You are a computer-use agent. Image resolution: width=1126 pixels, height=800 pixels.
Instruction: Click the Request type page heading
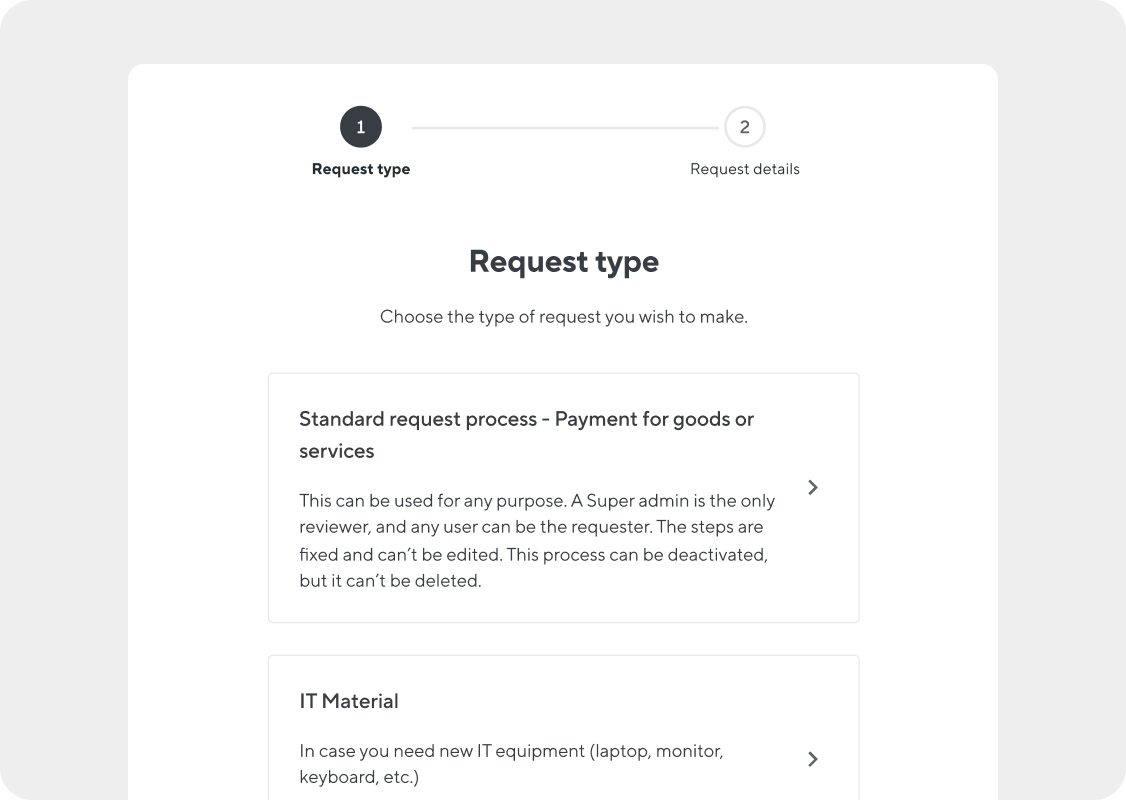point(563,261)
